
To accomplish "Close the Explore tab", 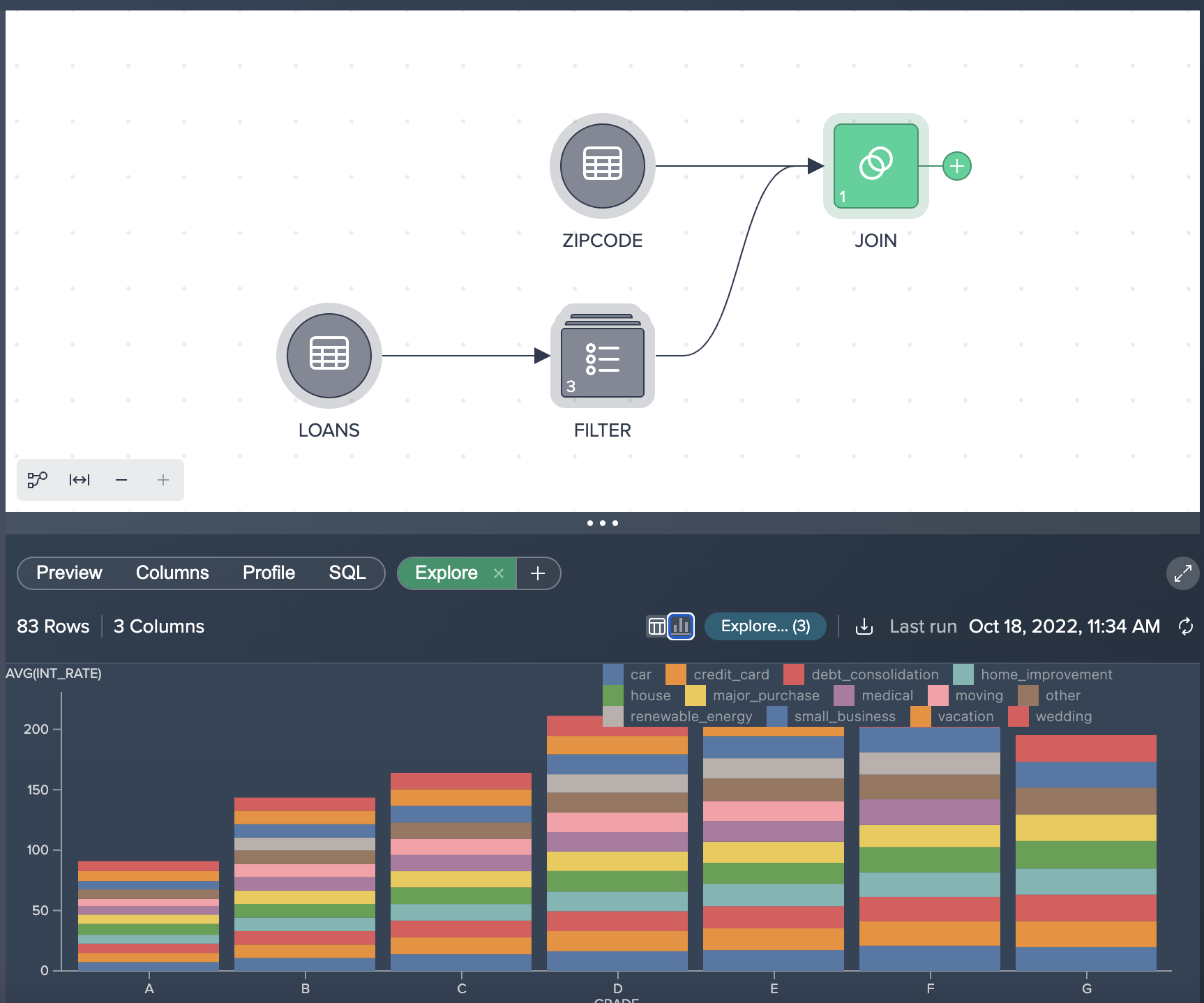I will (499, 573).
